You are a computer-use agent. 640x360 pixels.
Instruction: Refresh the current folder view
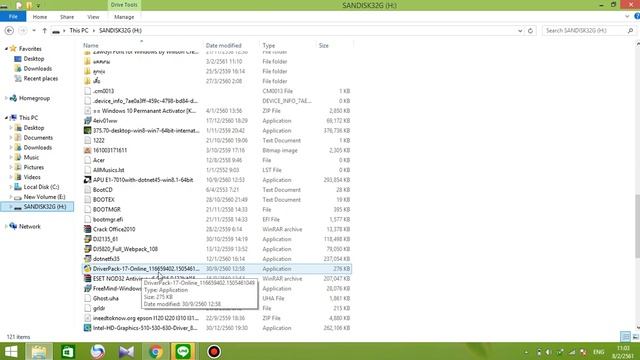click(x=530, y=31)
